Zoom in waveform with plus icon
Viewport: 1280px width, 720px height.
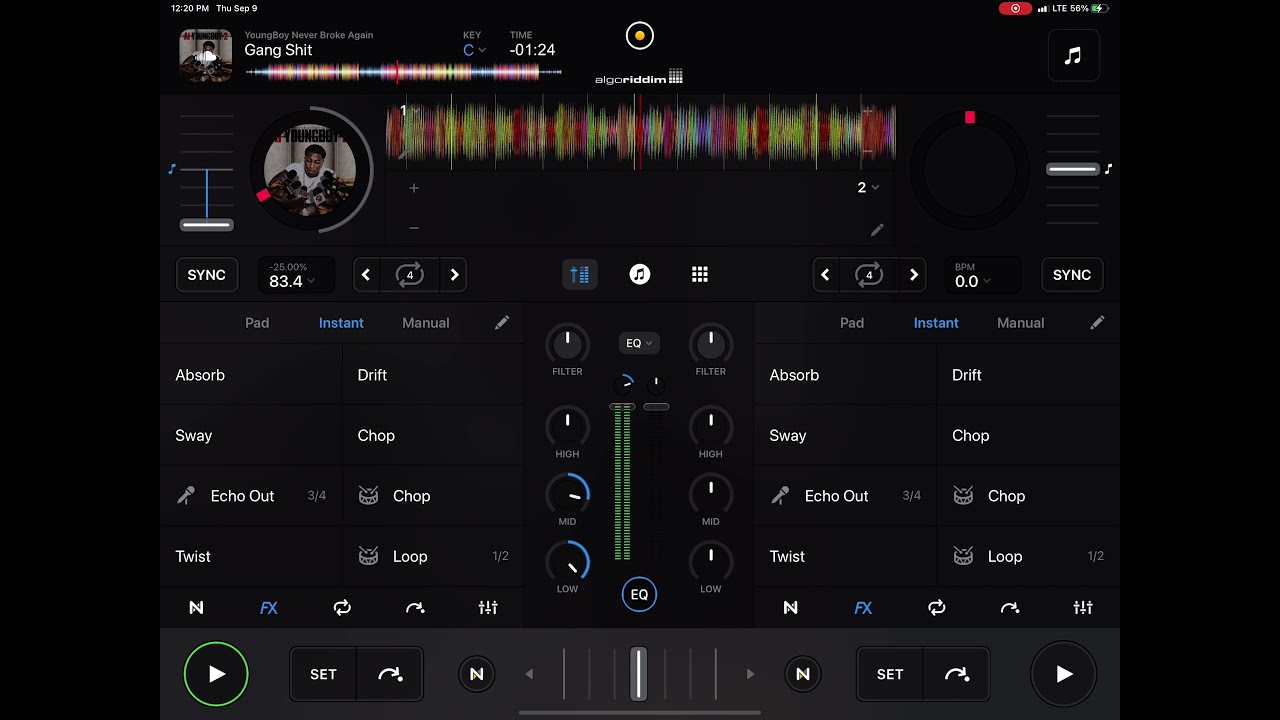pyautogui.click(x=413, y=188)
